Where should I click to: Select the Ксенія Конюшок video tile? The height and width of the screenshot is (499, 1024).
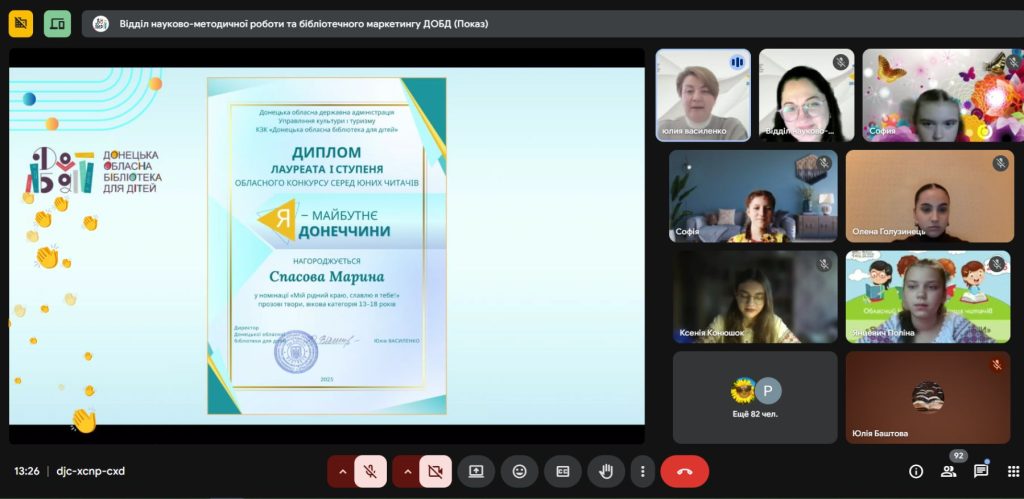(x=755, y=297)
